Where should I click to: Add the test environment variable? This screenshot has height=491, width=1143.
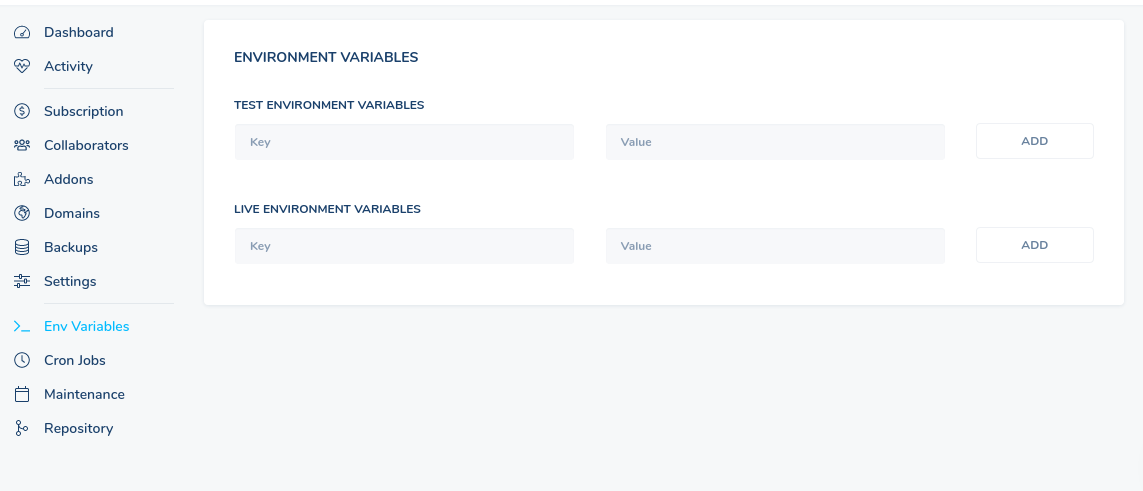click(1034, 141)
